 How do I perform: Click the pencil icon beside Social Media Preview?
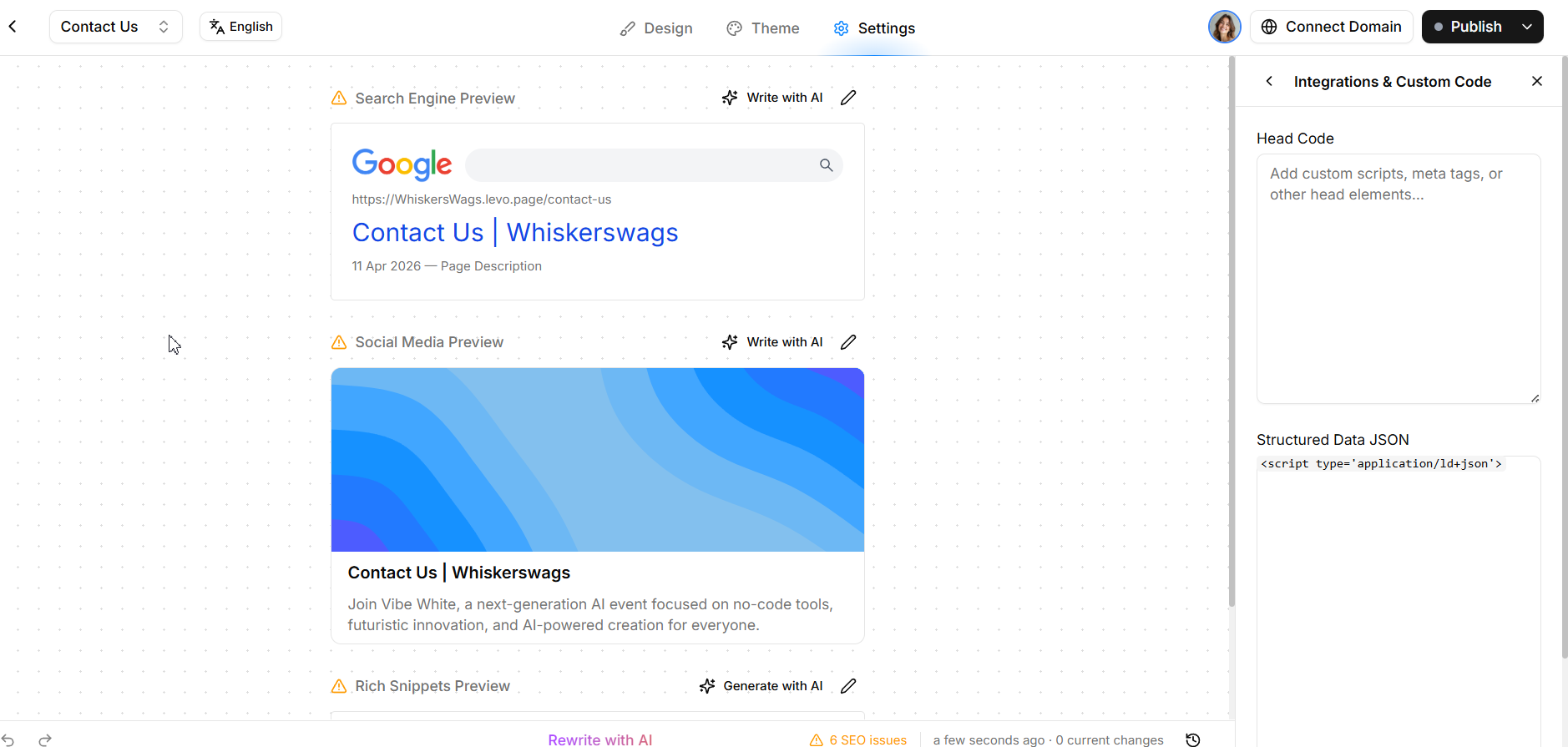(848, 342)
